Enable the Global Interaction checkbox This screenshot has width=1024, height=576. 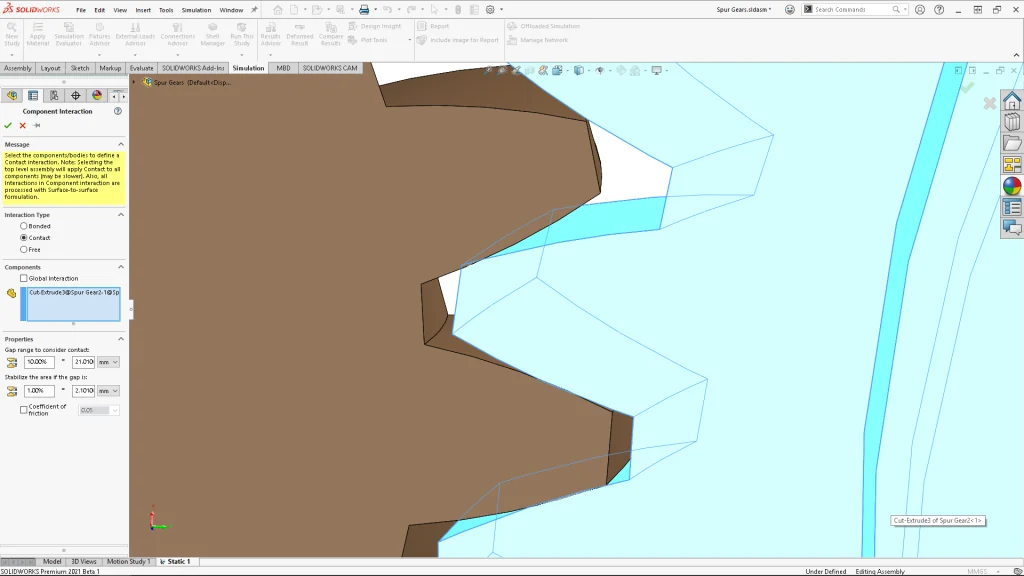[x=24, y=279]
